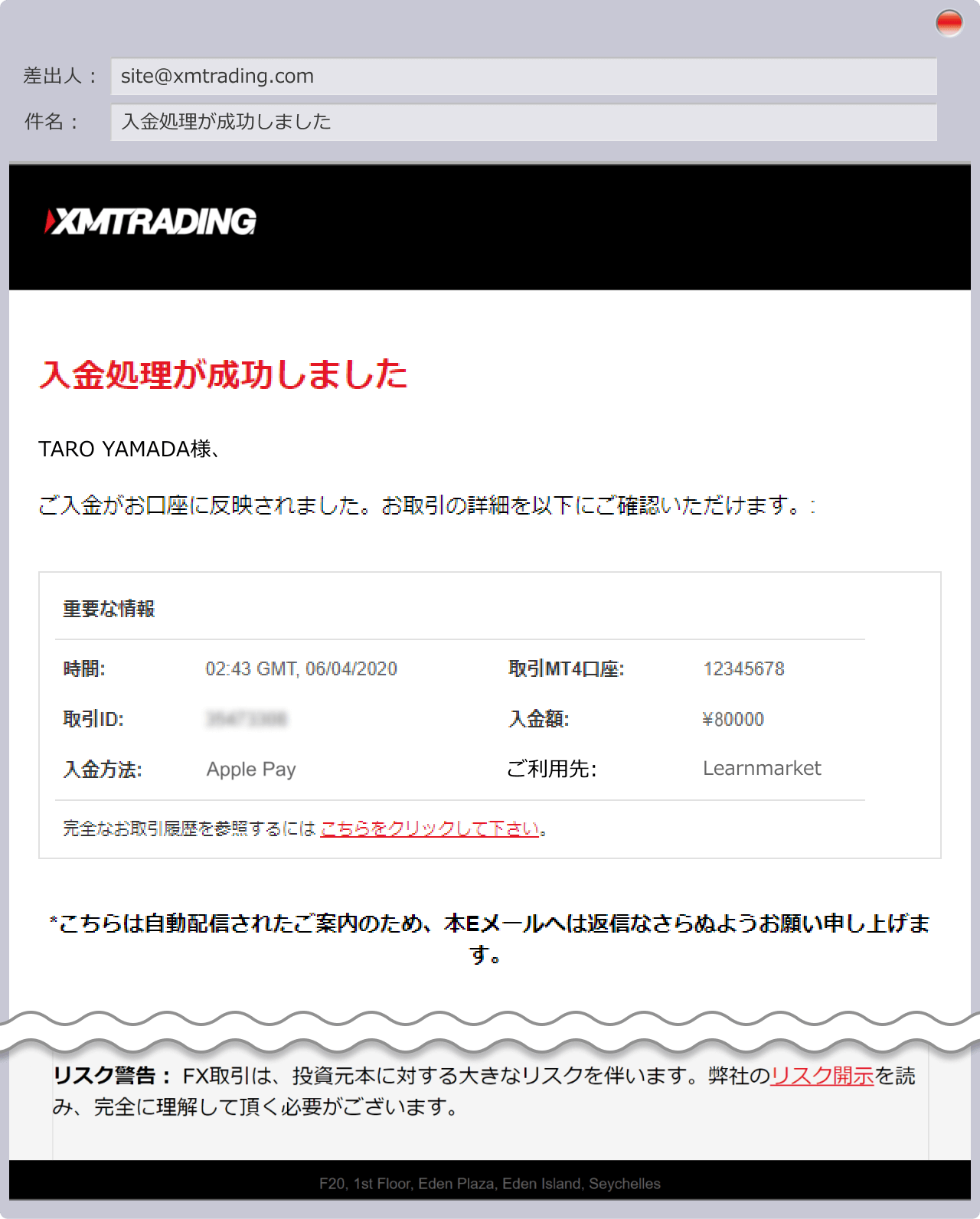Open the リスク開示 risk disclosure link
Screen dimensions: 980x1219
pyautogui.click(x=822, y=1076)
